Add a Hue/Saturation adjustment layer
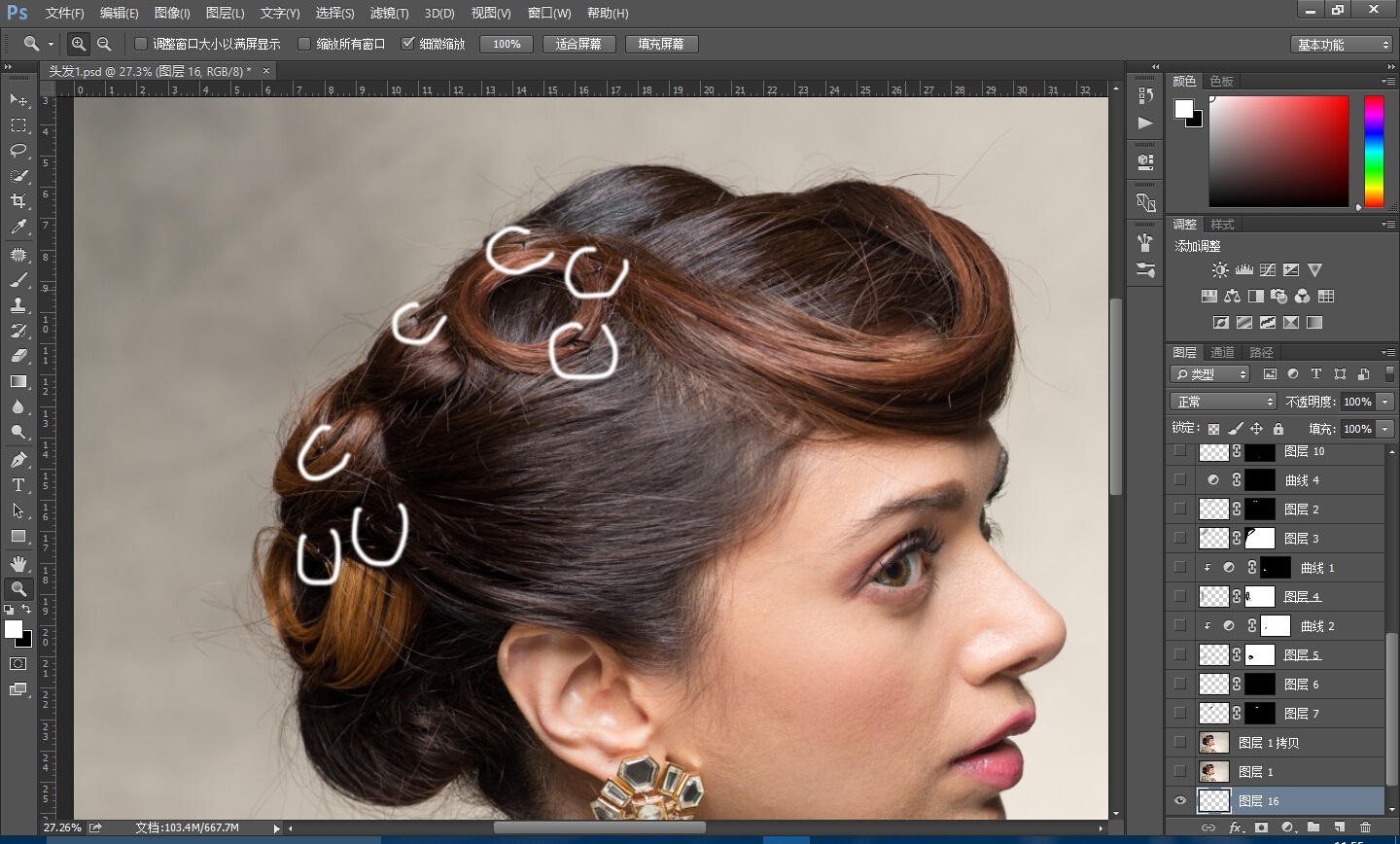Screen dimensions: 1400x844 pos(1208,296)
